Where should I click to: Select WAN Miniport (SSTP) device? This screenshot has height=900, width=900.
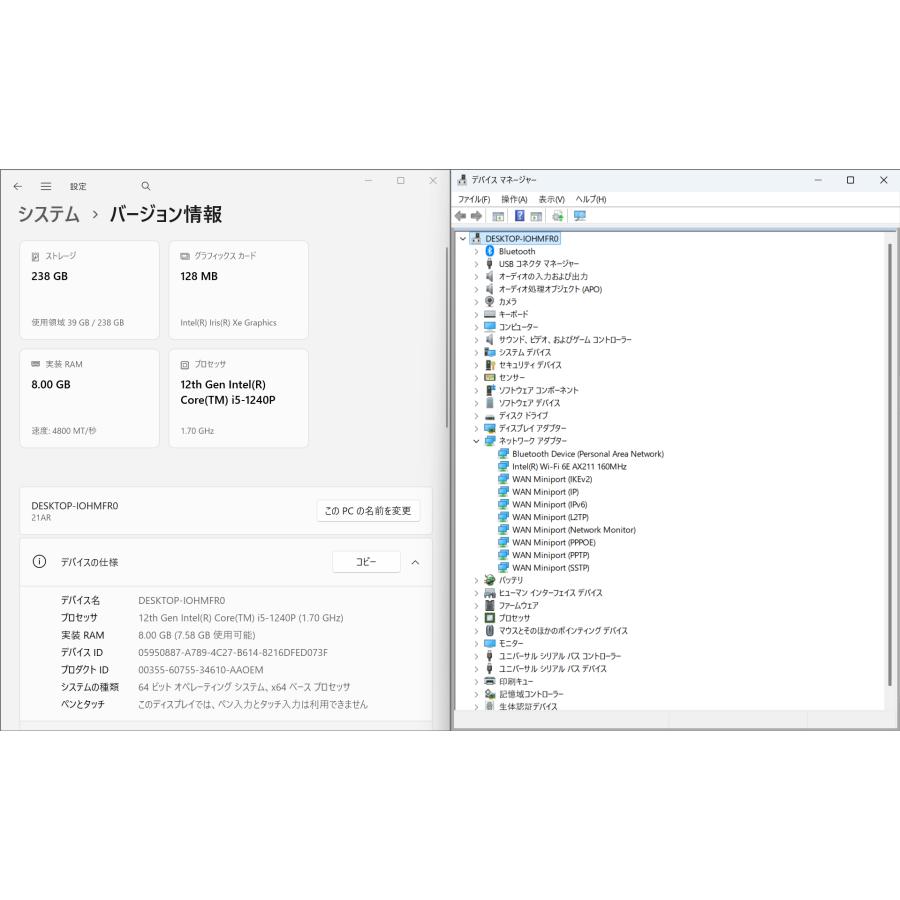click(550, 567)
